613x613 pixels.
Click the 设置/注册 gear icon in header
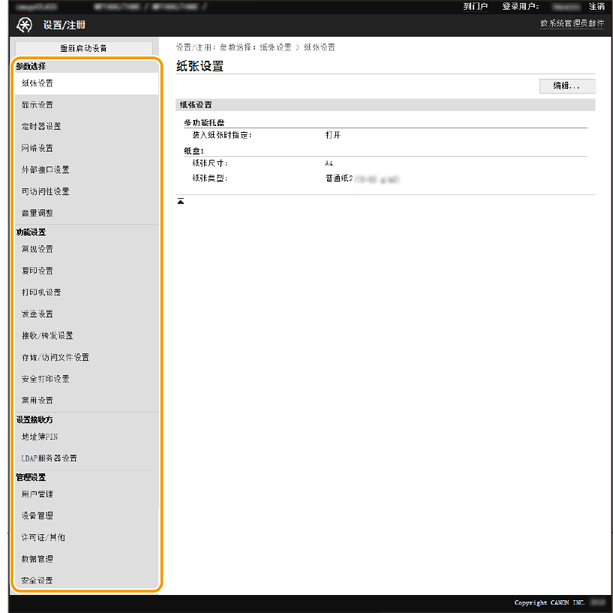coord(26,26)
